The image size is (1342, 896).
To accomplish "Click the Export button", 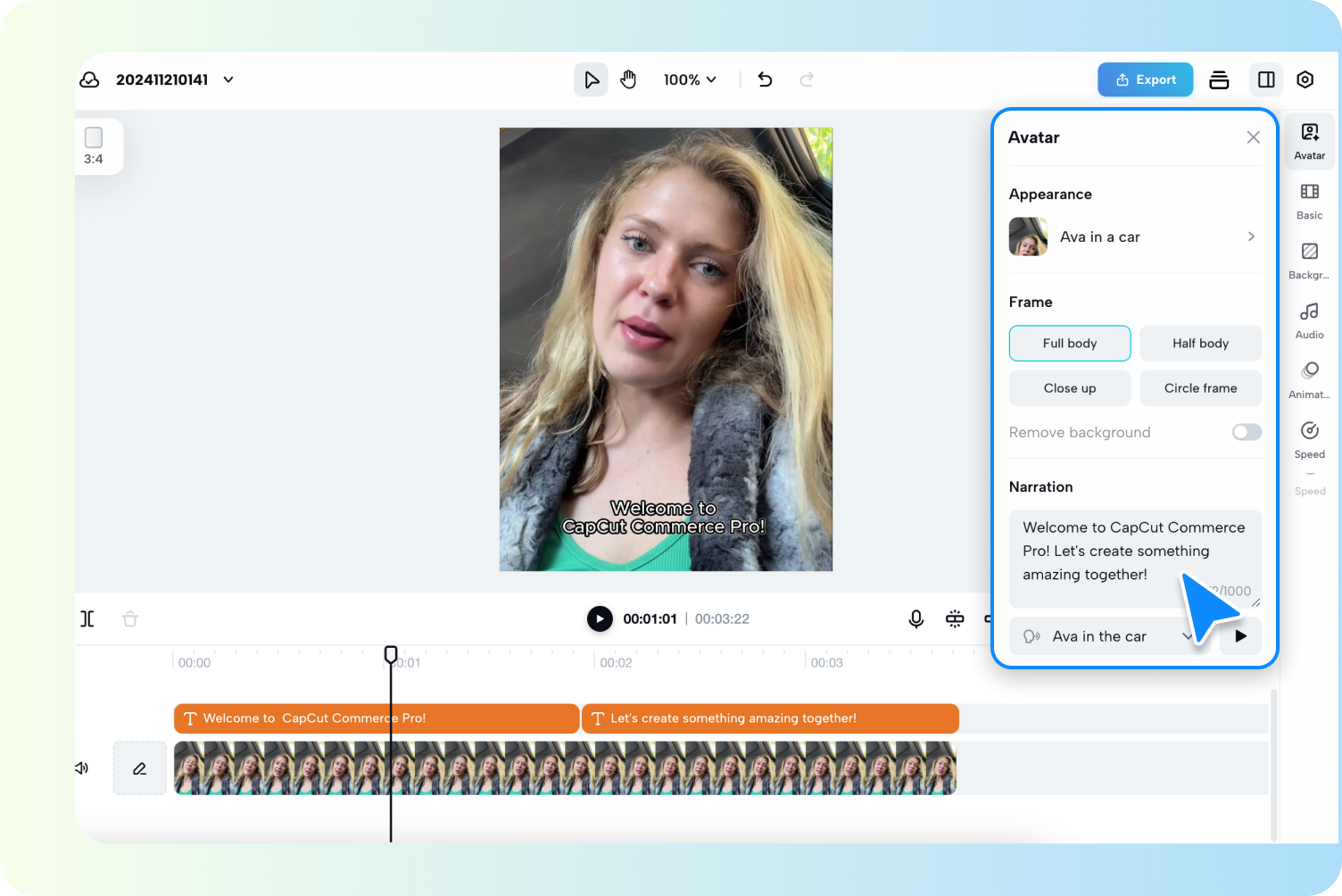I will pyautogui.click(x=1145, y=79).
